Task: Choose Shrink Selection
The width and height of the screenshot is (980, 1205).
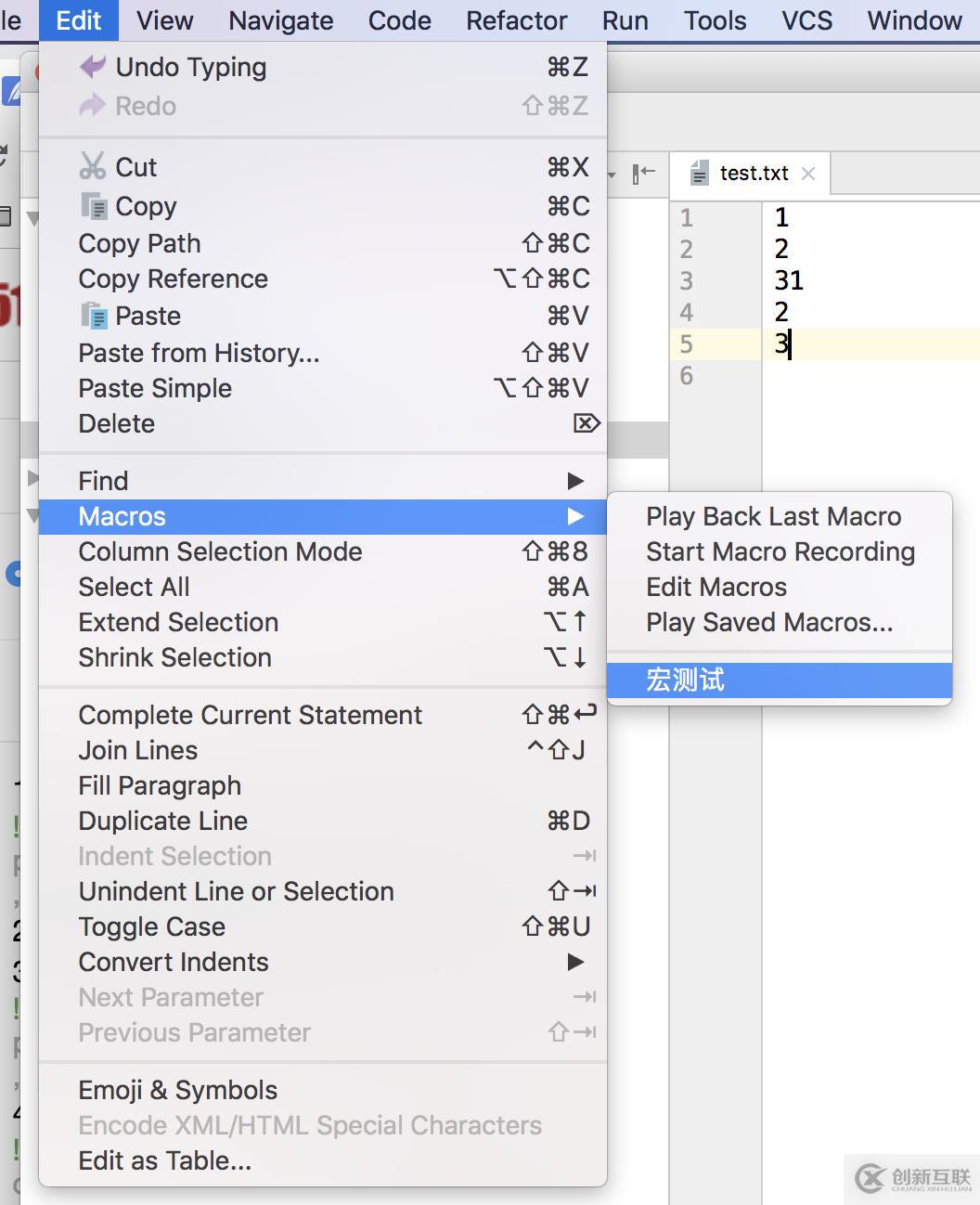Action: [323, 657]
